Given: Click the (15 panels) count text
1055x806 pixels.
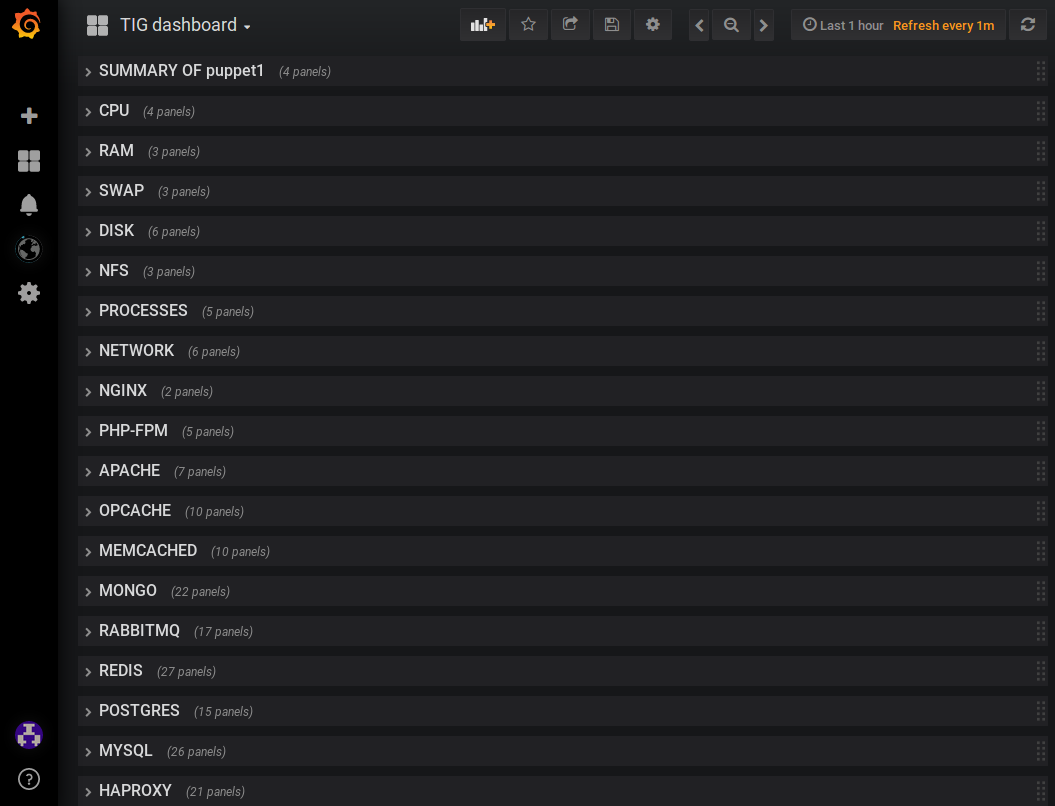Looking at the screenshot, I should 223,712.
